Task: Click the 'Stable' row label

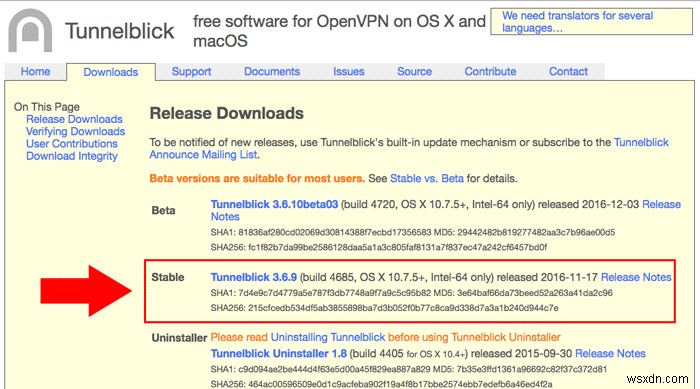Action: coord(168,277)
